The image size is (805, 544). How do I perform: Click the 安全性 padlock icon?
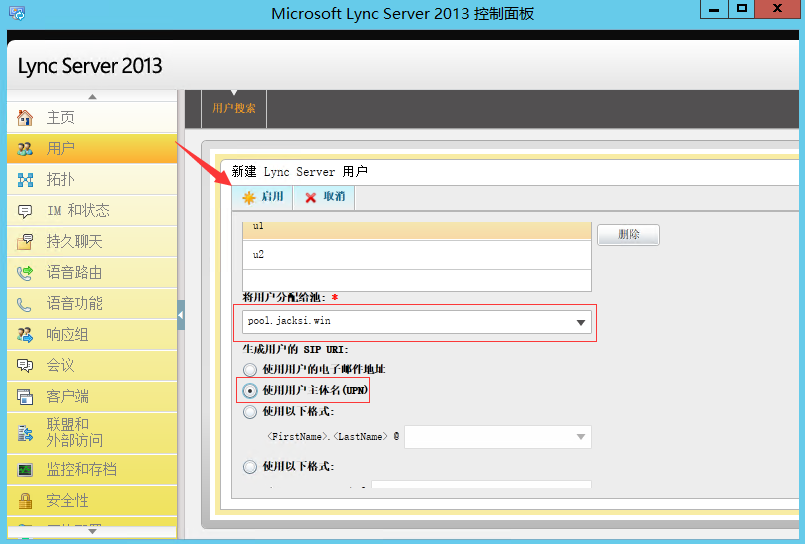click(x=25, y=500)
